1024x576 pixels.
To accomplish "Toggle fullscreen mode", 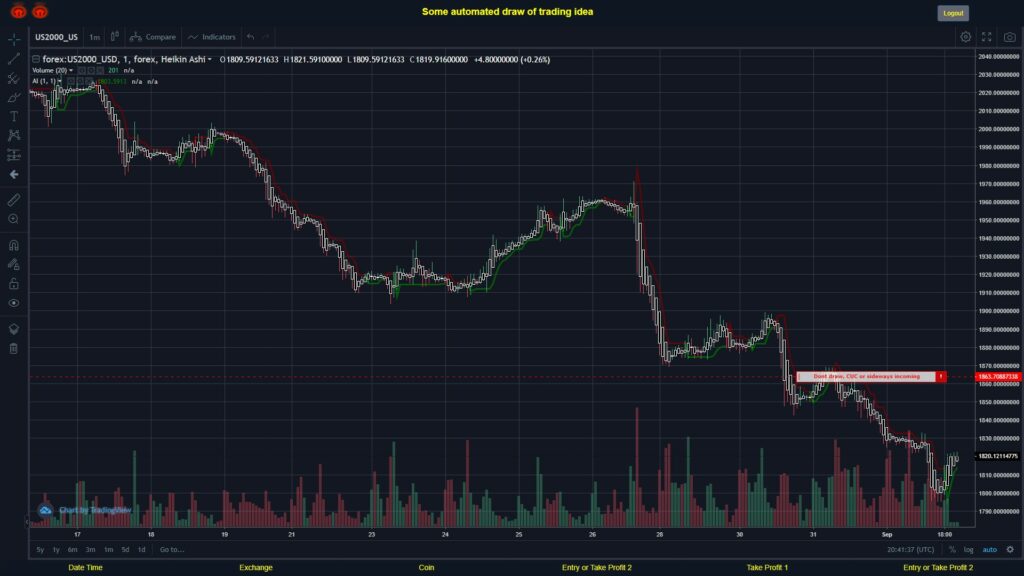I will (987, 37).
